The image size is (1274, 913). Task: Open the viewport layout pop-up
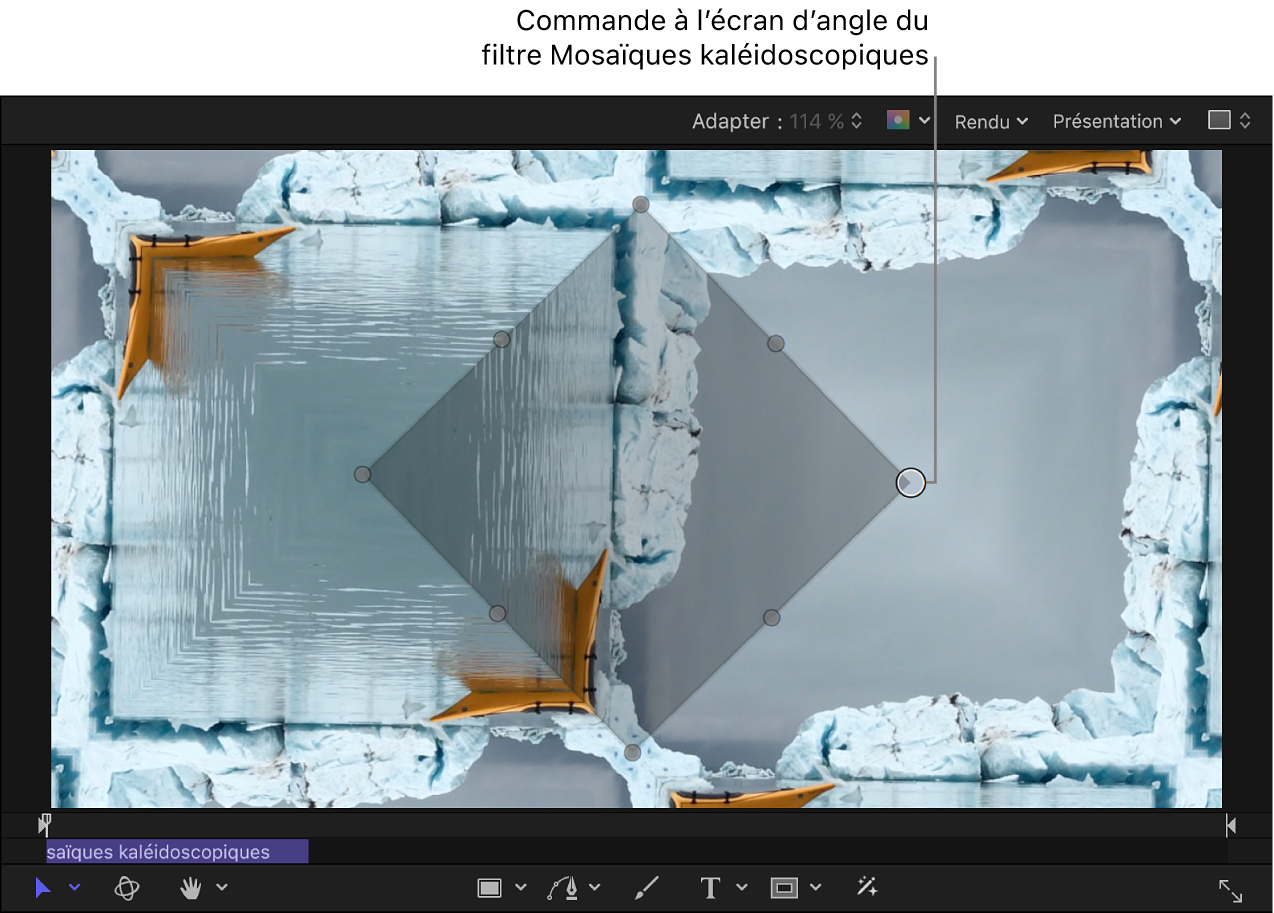[1229, 121]
